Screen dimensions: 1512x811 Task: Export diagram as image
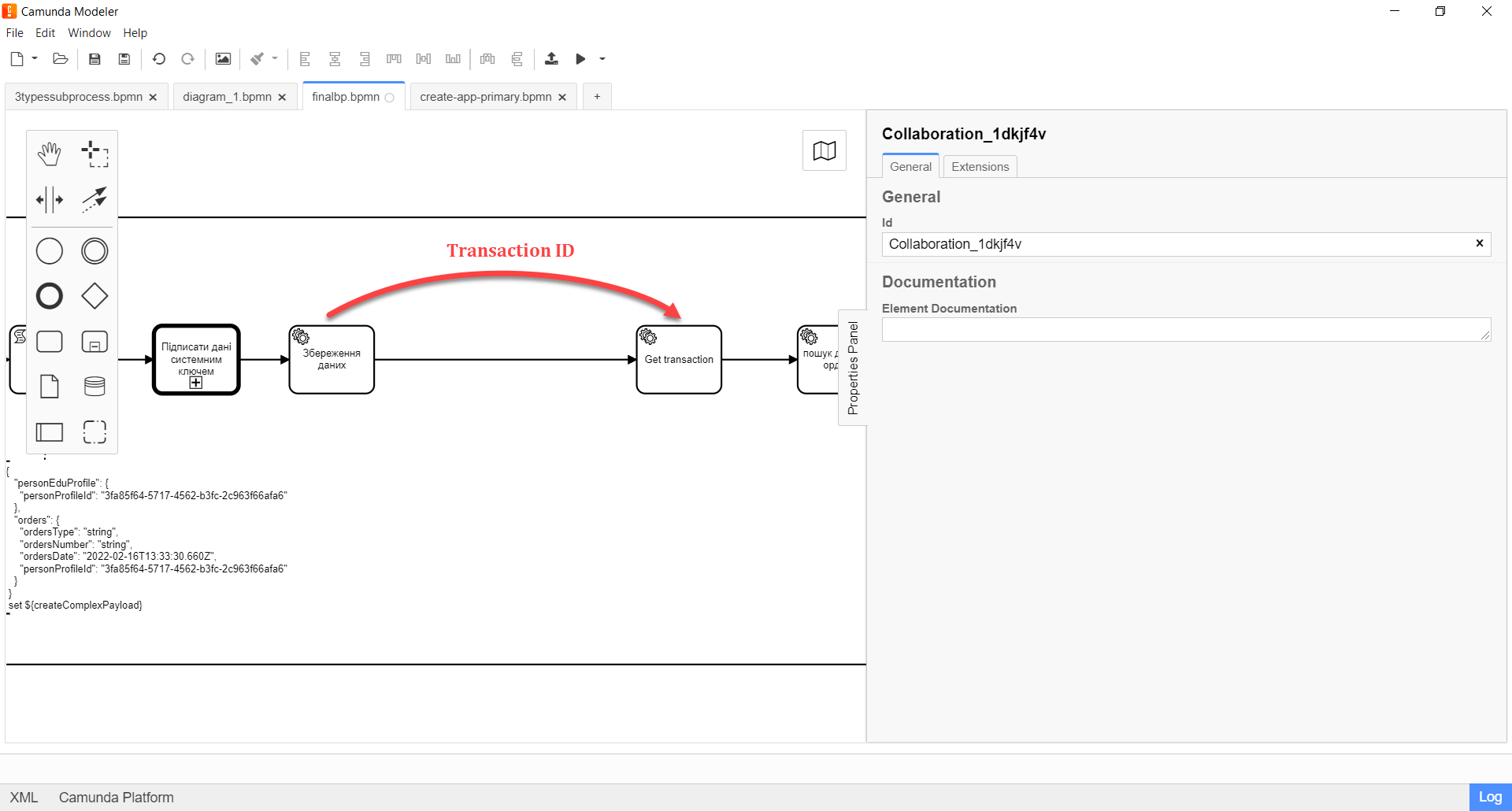[x=223, y=59]
